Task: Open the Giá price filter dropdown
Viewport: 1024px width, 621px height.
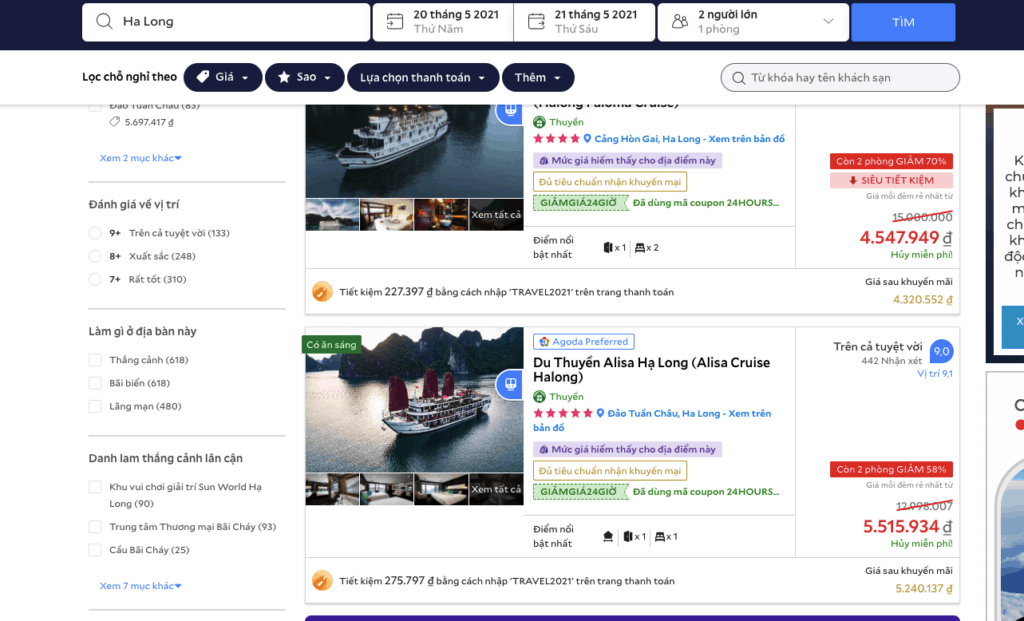Action: click(223, 77)
